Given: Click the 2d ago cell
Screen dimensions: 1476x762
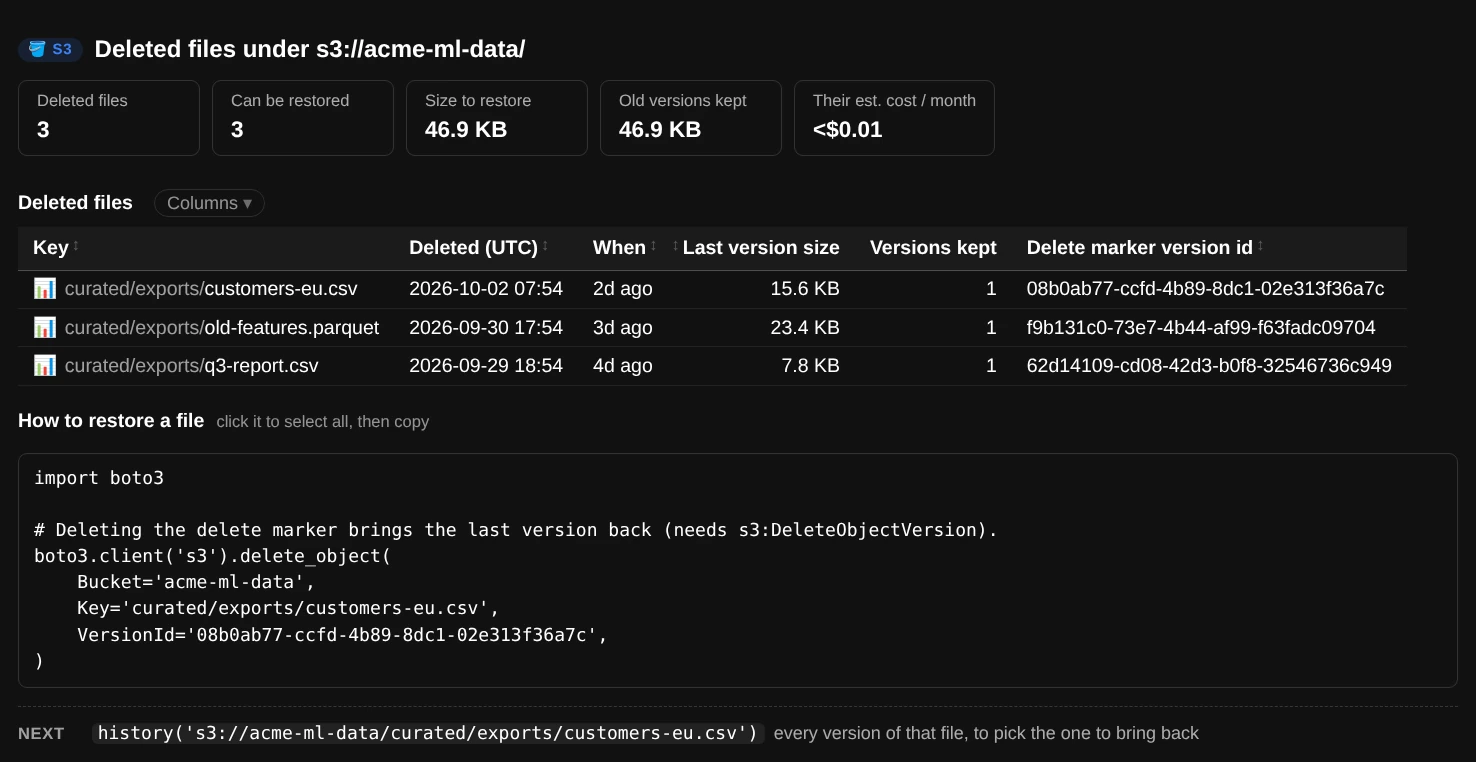Looking at the screenshot, I should click(x=623, y=289).
